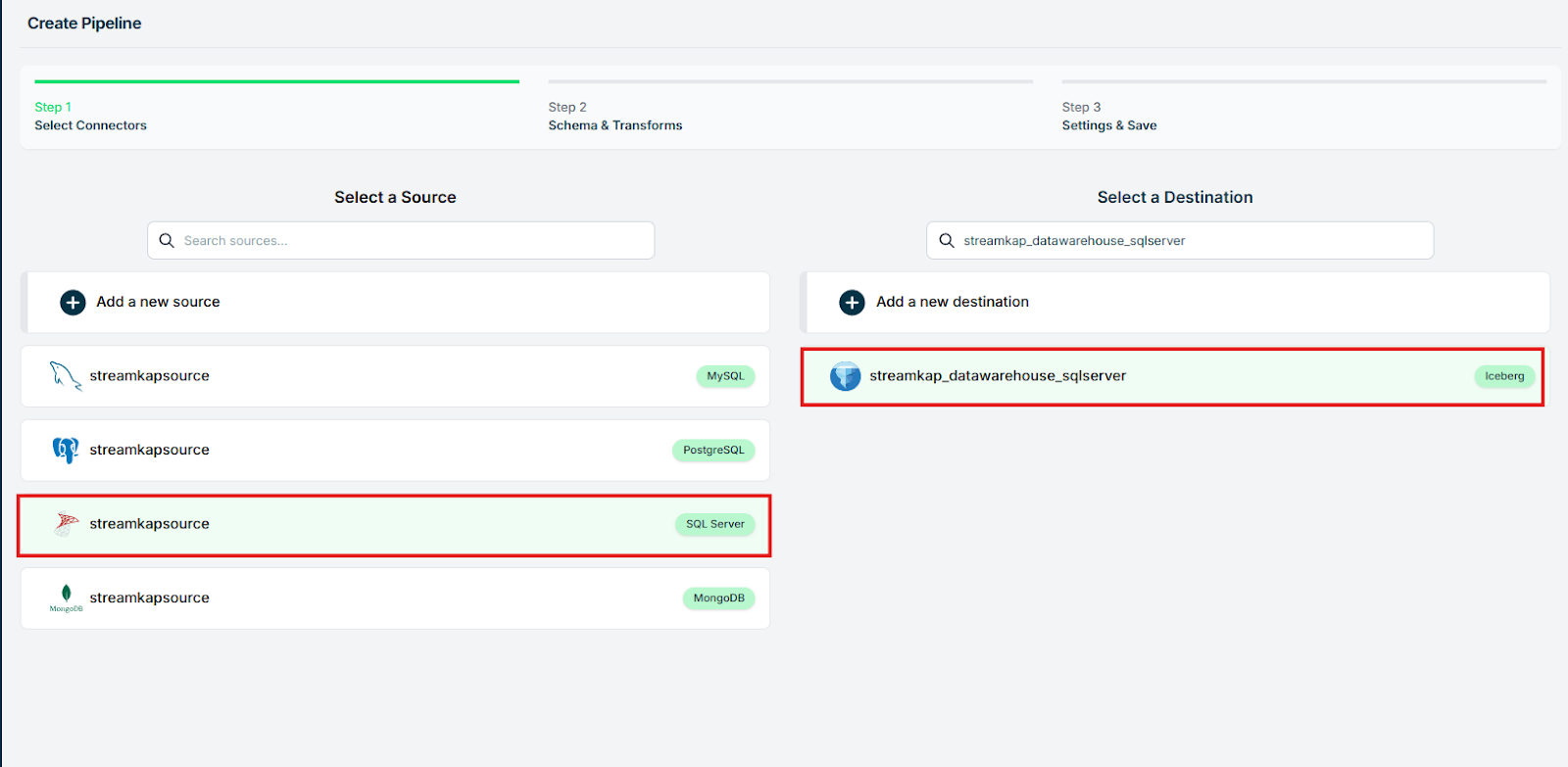Click the Add a new destination button
Image resolution: width=1568 pixels, height=767 pixels.
(1175, 303)
